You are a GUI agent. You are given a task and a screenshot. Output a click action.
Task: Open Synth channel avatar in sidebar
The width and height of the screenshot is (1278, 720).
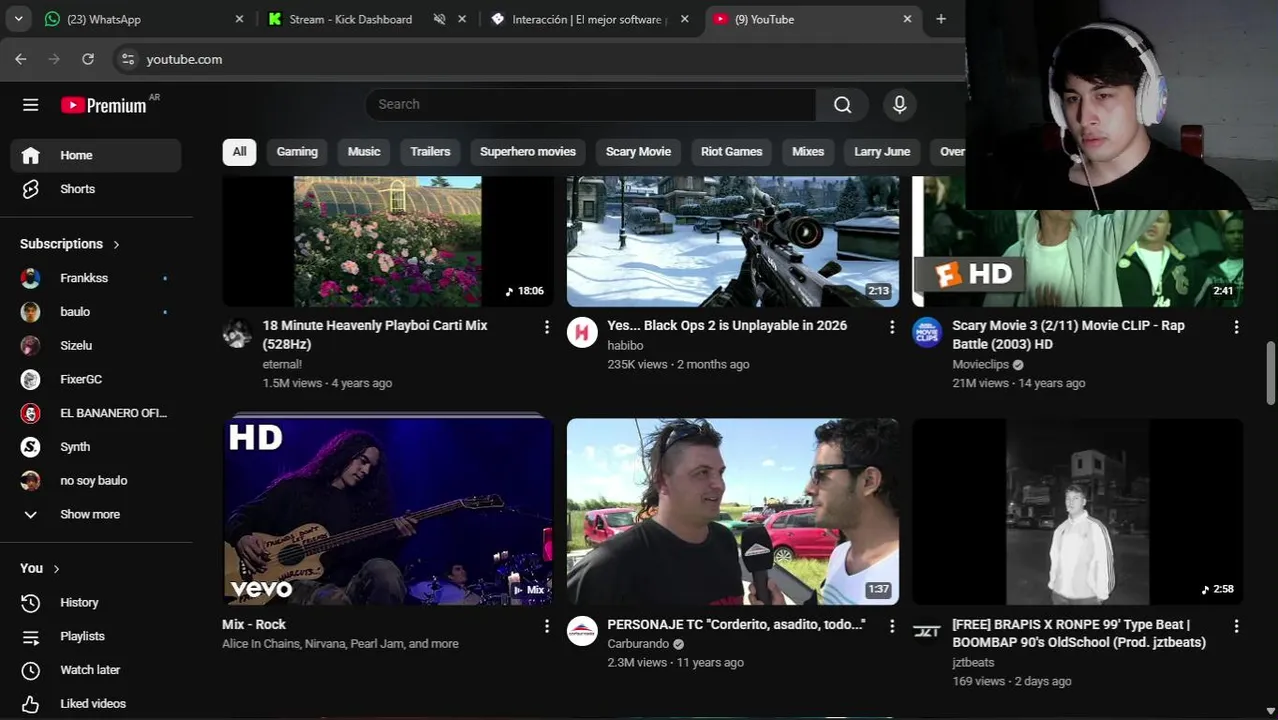click(x=31, y=447)
